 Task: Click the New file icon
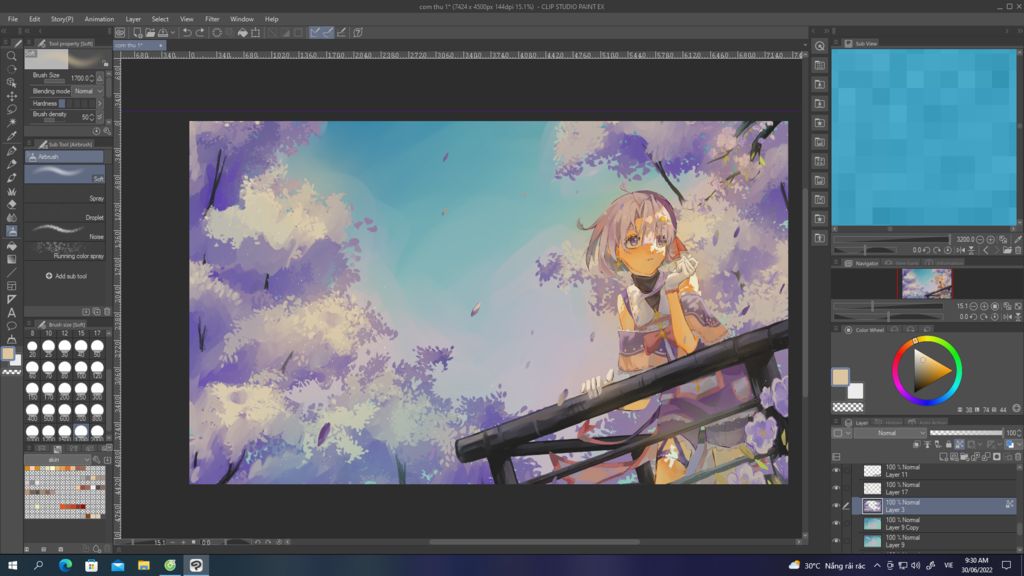pyautogui.click(x=137, y=32)
